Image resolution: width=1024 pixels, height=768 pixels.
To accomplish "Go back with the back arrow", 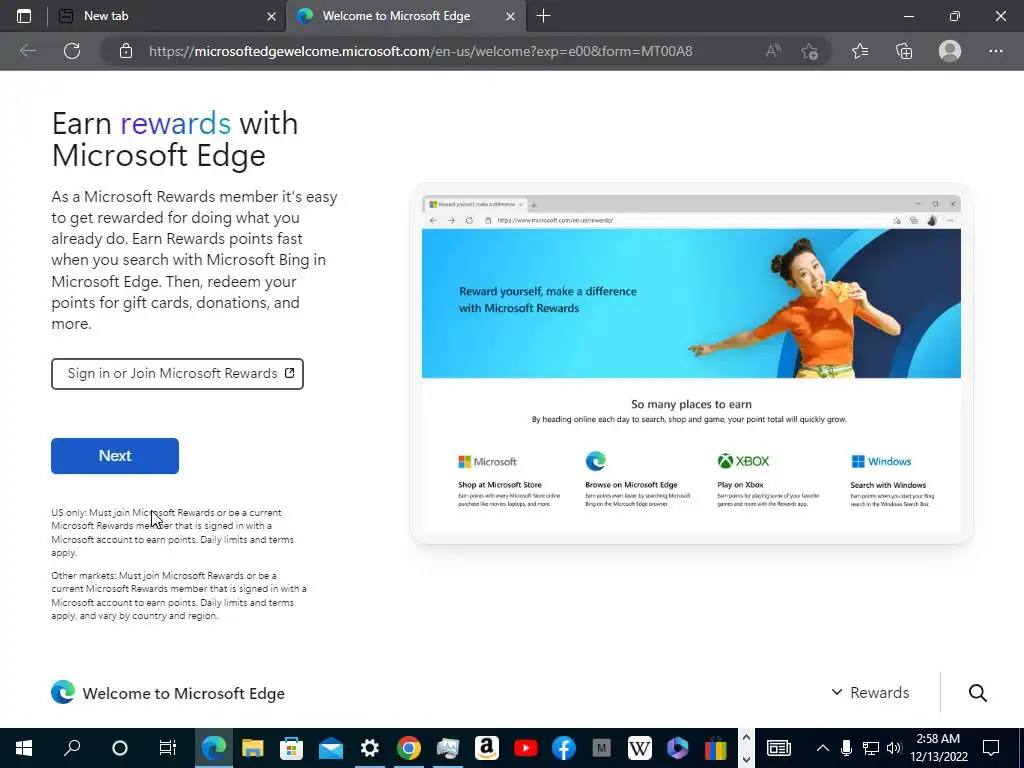I will tap(27, 51).
